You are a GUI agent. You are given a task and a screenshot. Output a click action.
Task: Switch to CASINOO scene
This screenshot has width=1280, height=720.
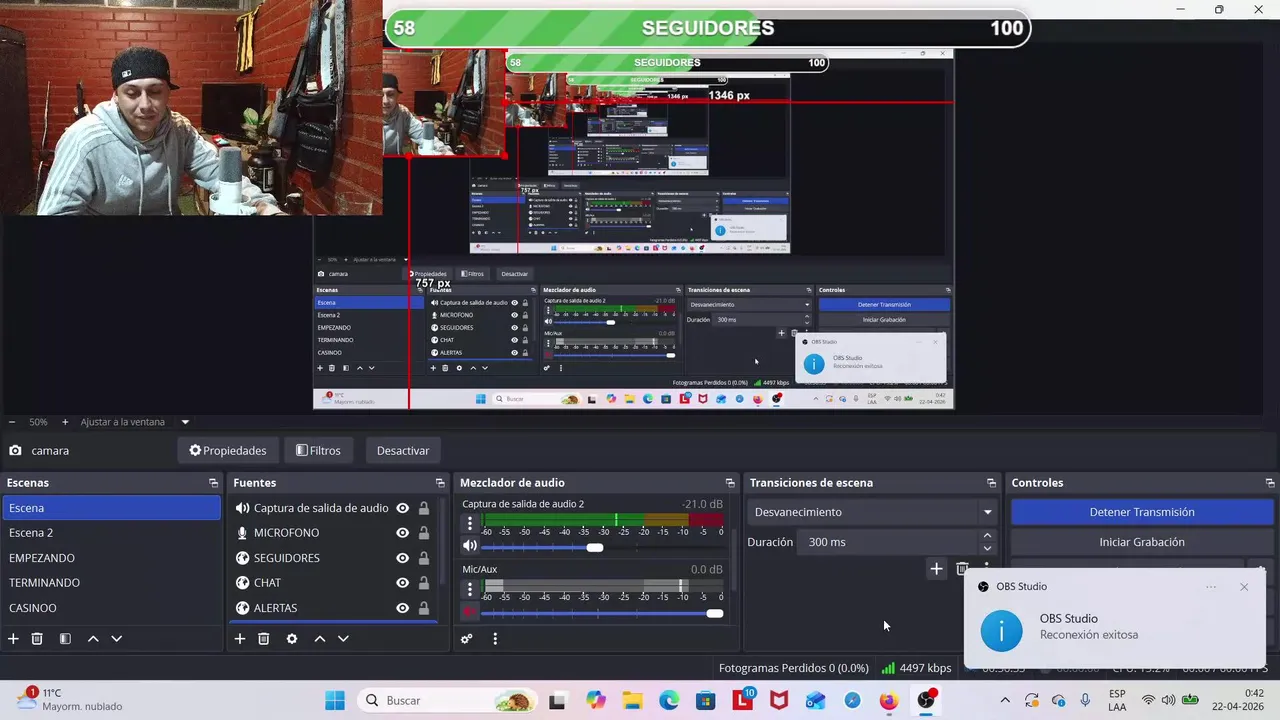(x=111, y=608)
